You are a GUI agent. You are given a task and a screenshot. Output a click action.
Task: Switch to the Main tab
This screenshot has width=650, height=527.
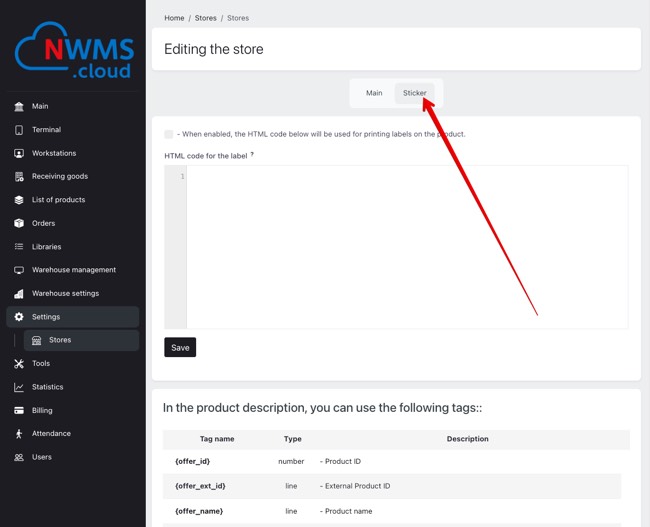pyautogui.click(x=374, y=93)
